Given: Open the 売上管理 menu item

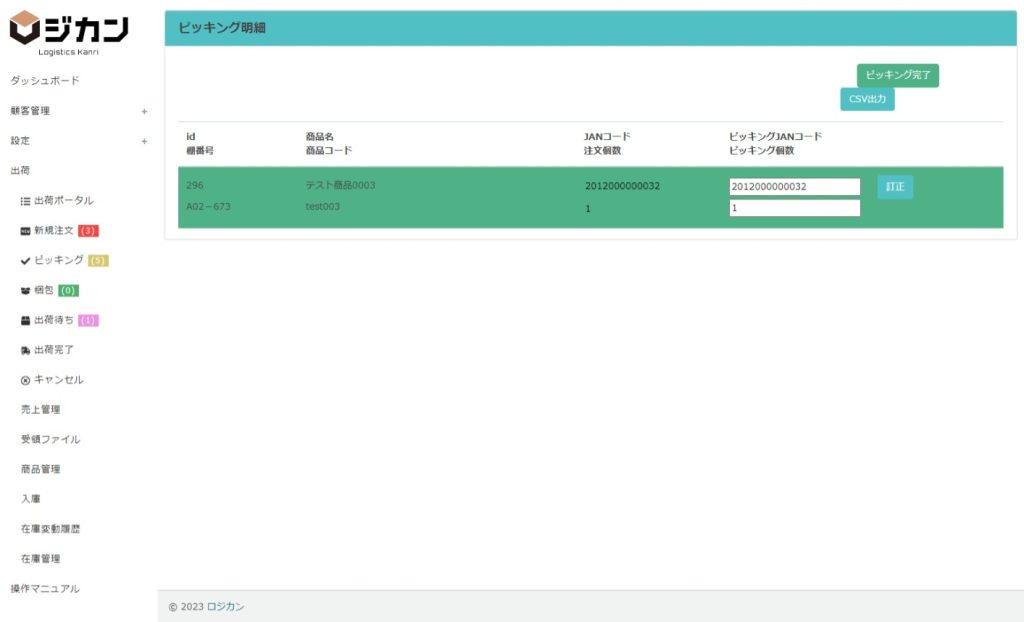Looking at the screenshot, I should pyautogui.click(x=41, y=410).
